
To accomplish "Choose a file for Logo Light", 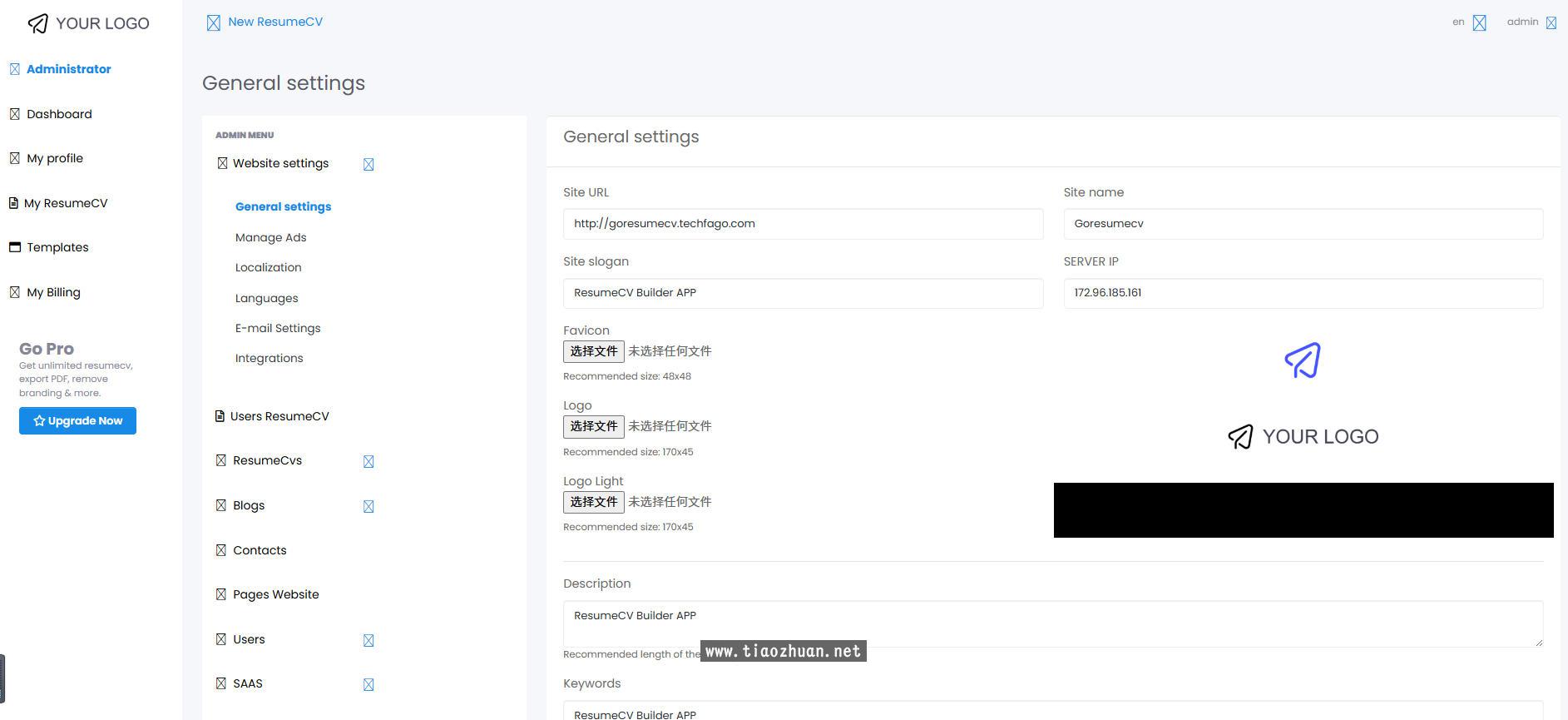I will pos(593,502).
